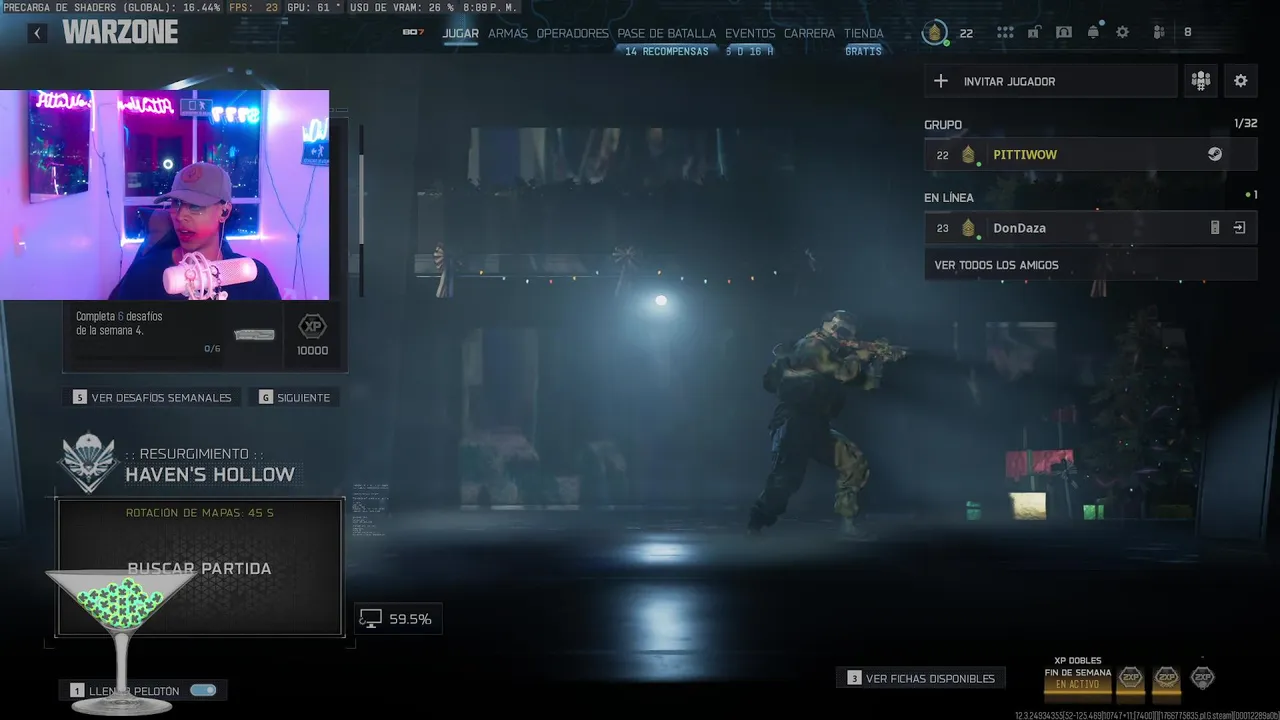Click the platform device icon beside DonDaza
The image size is (1280, 720).
pos(1215,228)
